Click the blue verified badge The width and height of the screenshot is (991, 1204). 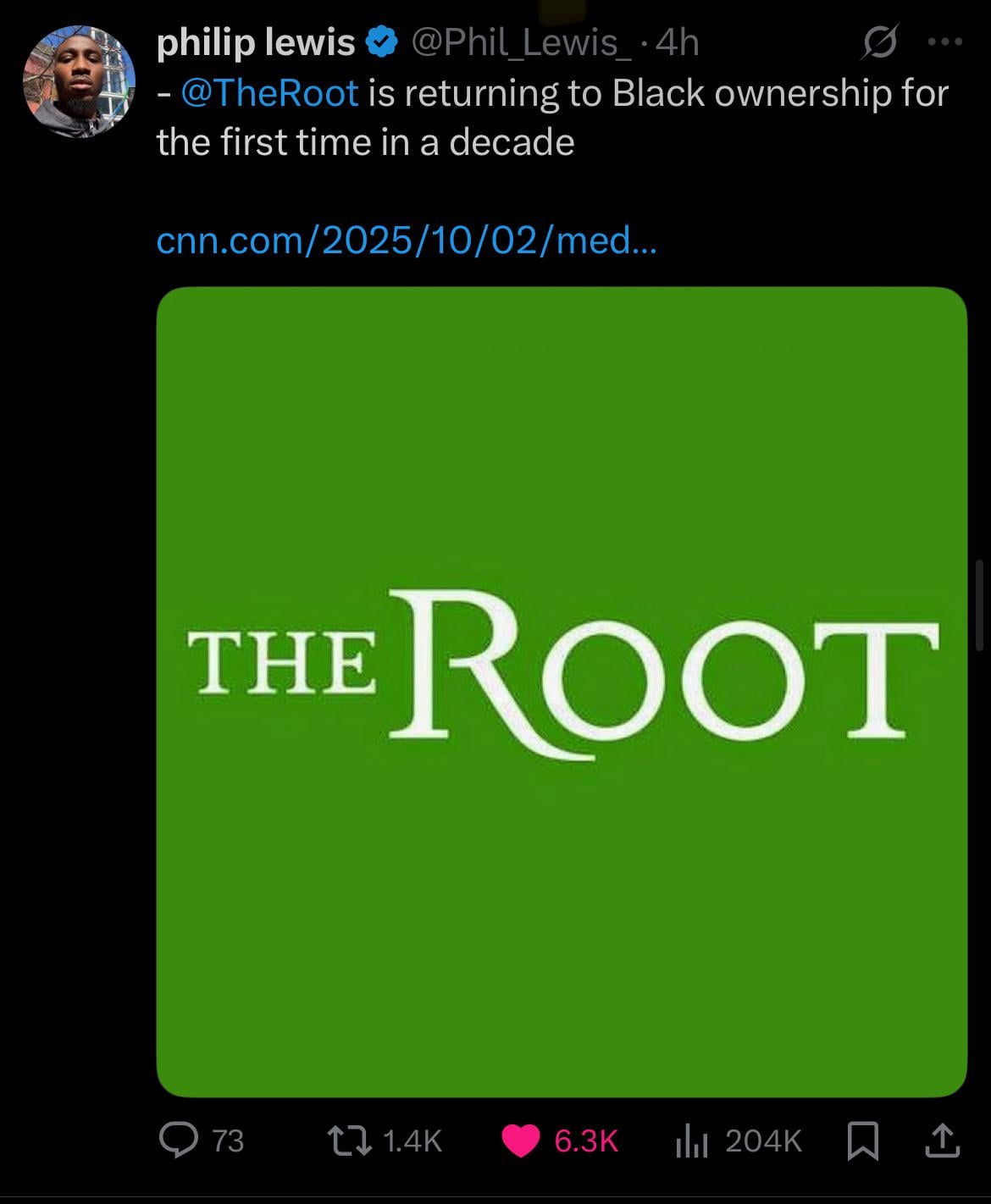(x=380, y=42)
